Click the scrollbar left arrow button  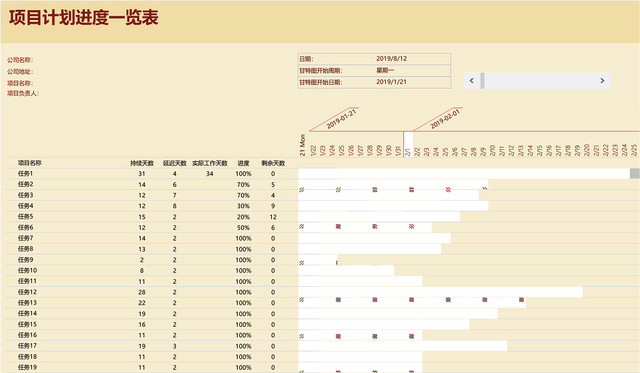(x=471, y=80)
